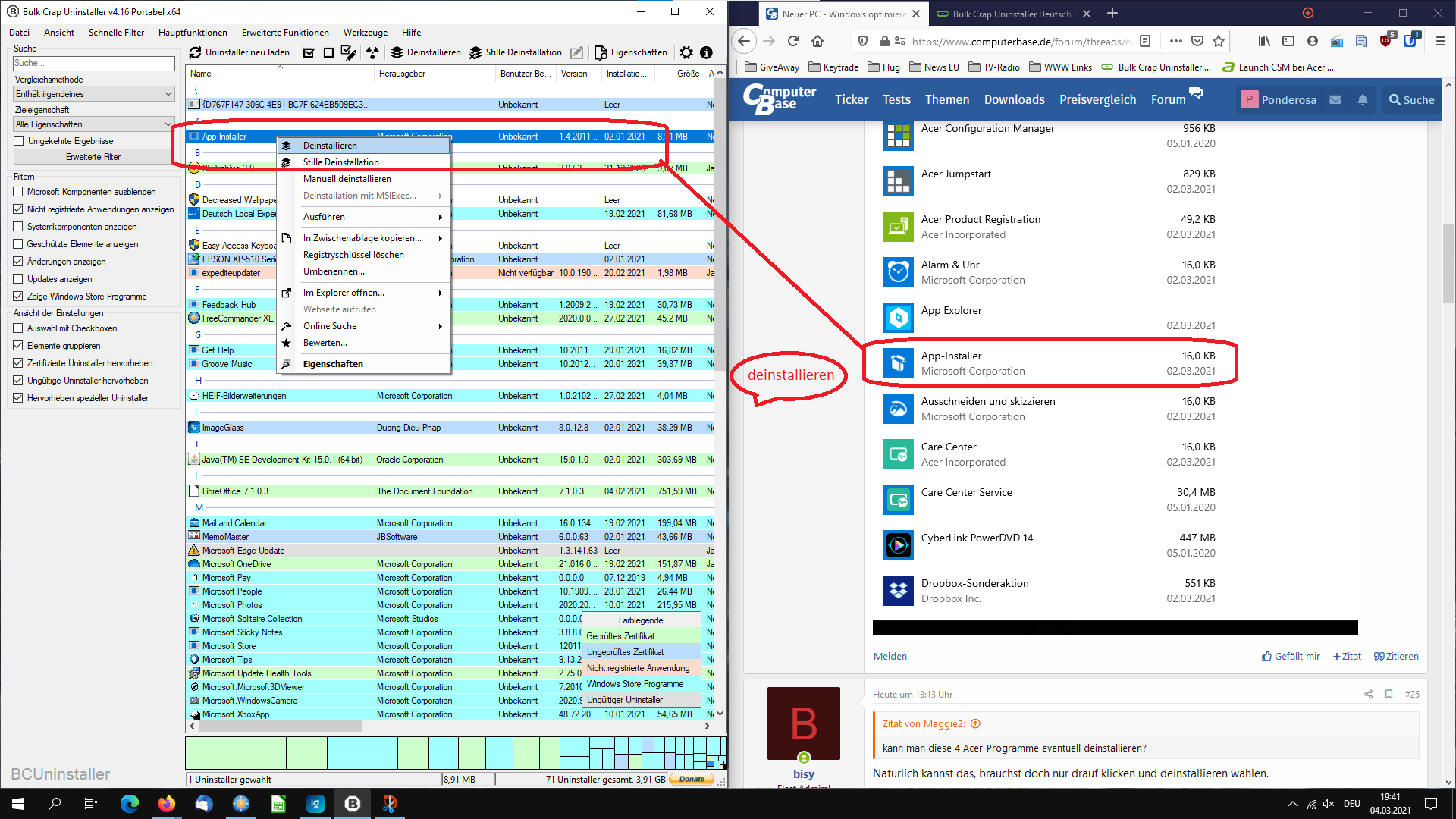1456x819 pixels.
Task: Click the radiation-symbol toolbar icon
Action: (372, 52)
